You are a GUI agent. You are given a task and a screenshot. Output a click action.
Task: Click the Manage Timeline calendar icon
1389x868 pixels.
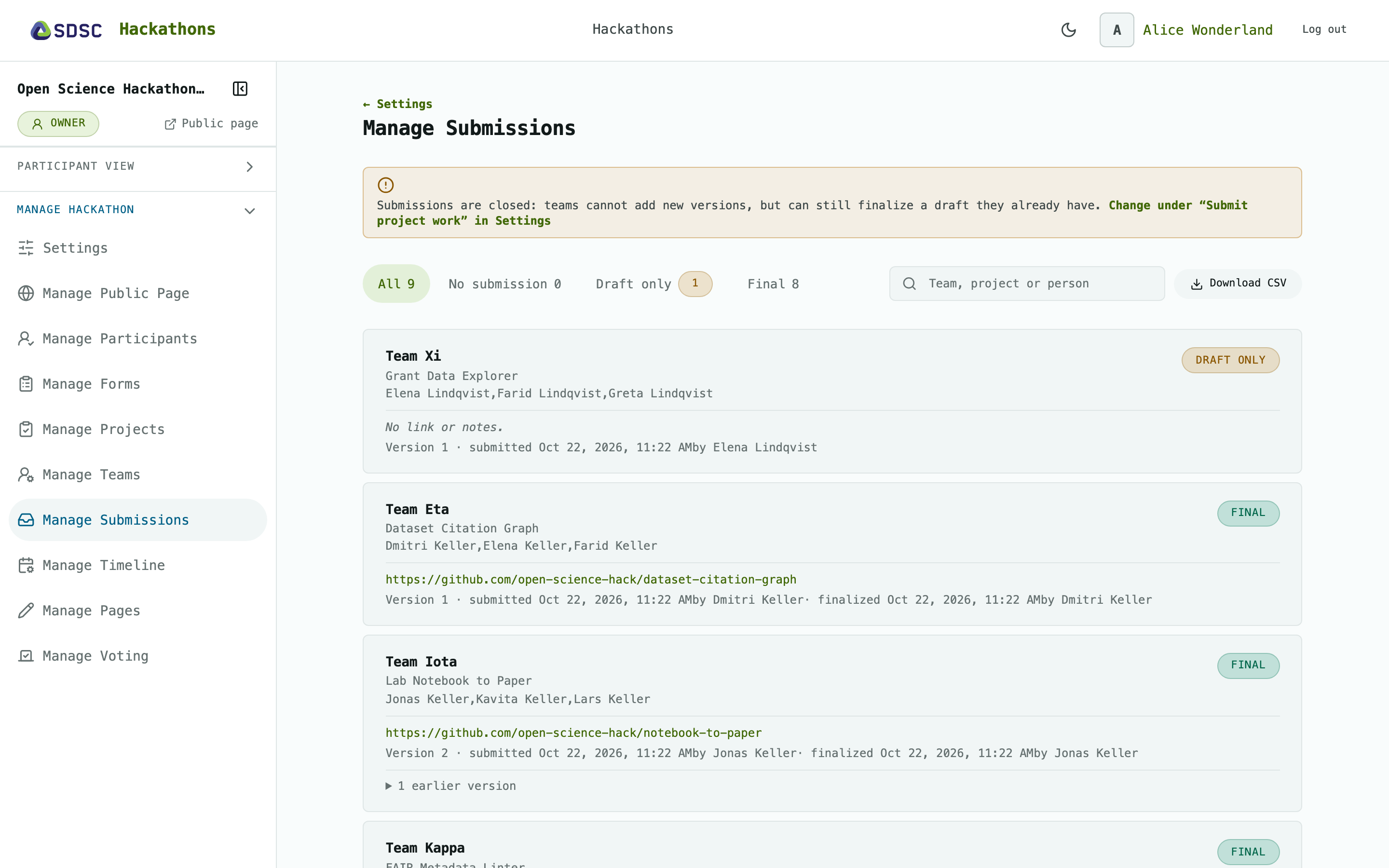pos(26,566)
